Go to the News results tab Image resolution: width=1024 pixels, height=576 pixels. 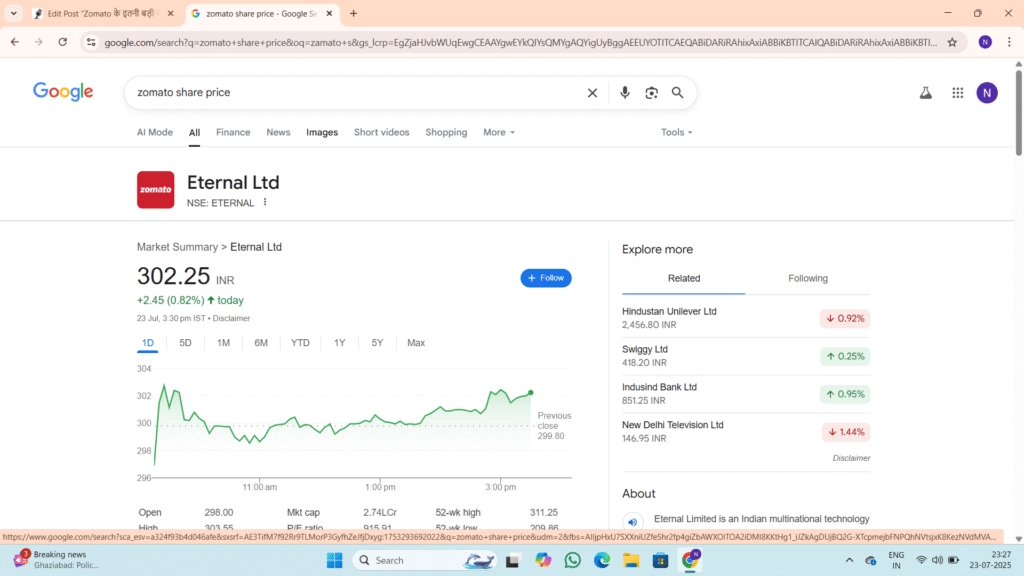(278, 132)
